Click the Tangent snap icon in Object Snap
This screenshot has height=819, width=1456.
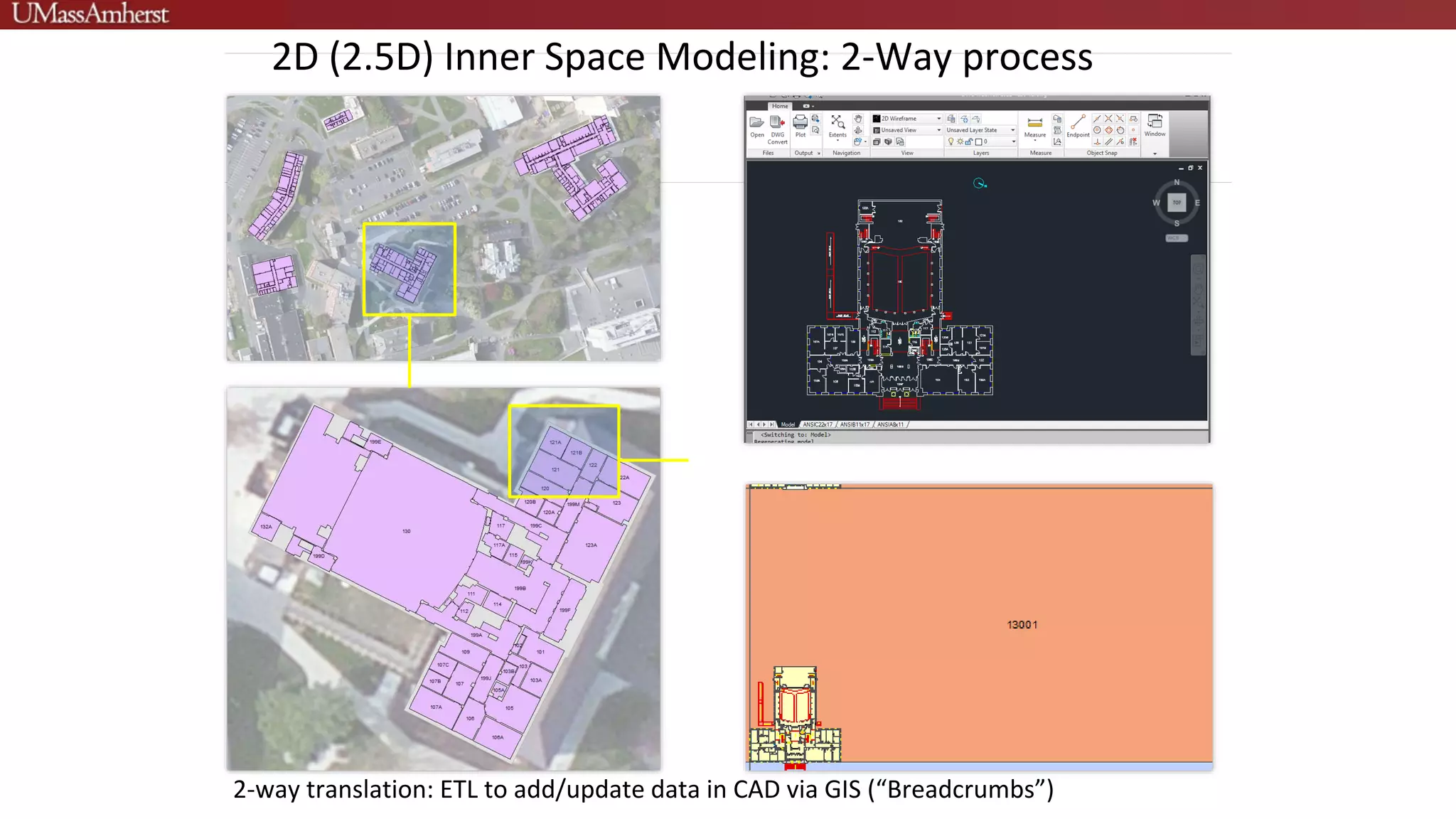point(1120,130)
